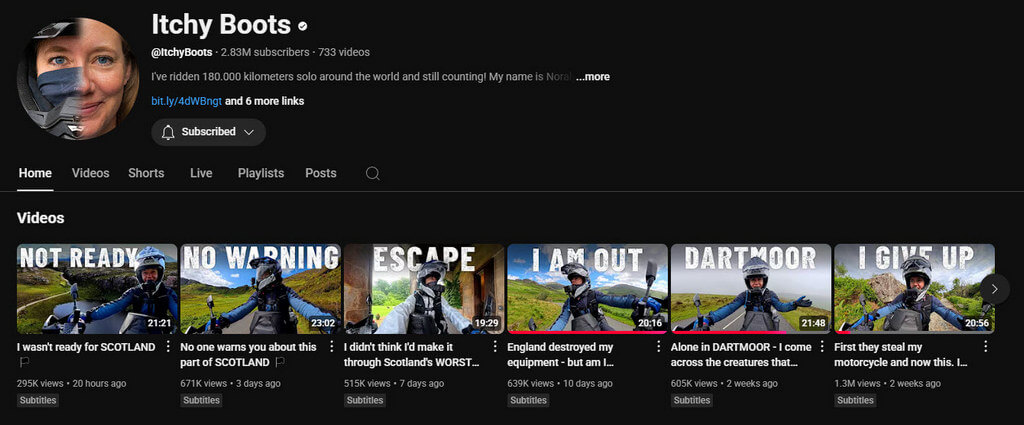Click '295K views • 20 hours ago' text
The height and width of the screenshot is (425, 1024).
72,383
